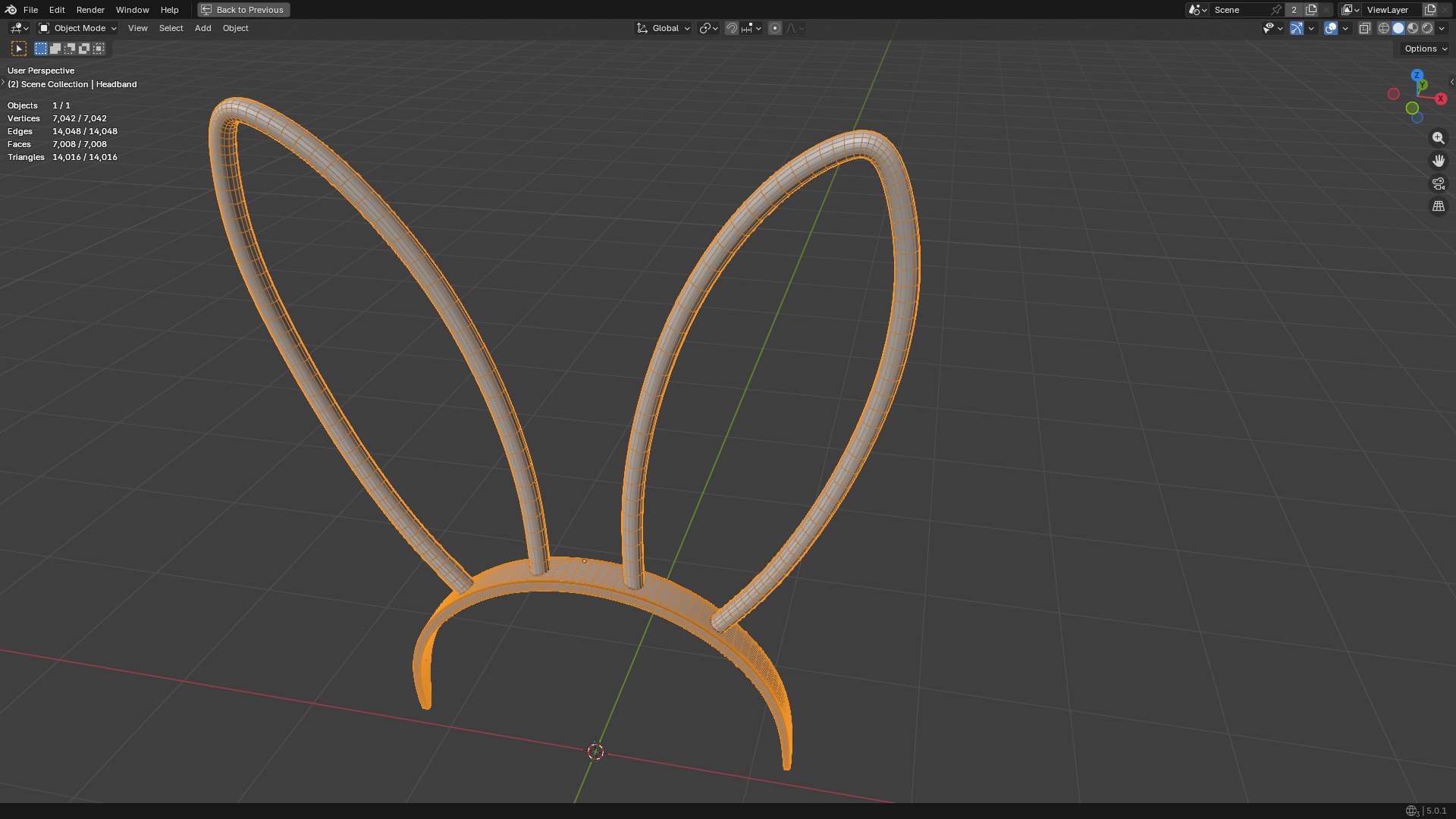Toggle camera view icon

(1438, 184)
